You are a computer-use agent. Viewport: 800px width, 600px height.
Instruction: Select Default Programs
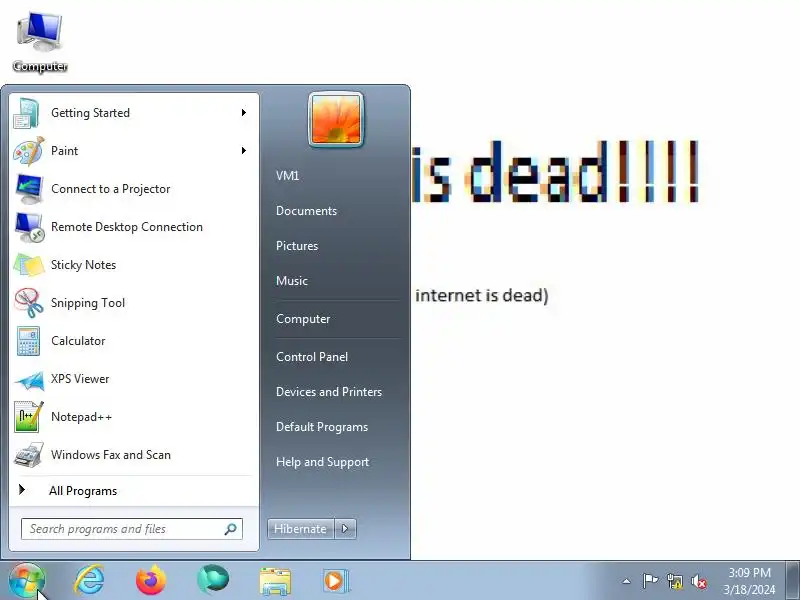pyautogui.click(x=322, y=427)
